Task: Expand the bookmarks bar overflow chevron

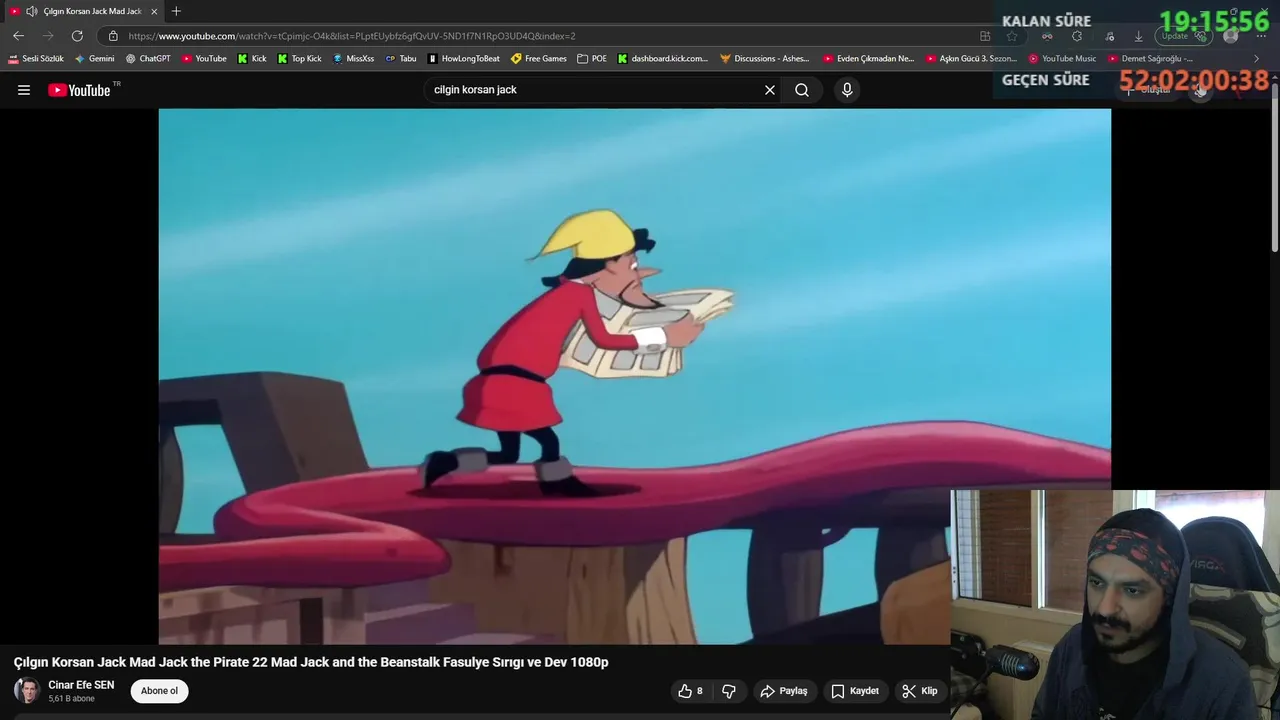Action: tap(1257, 59)
